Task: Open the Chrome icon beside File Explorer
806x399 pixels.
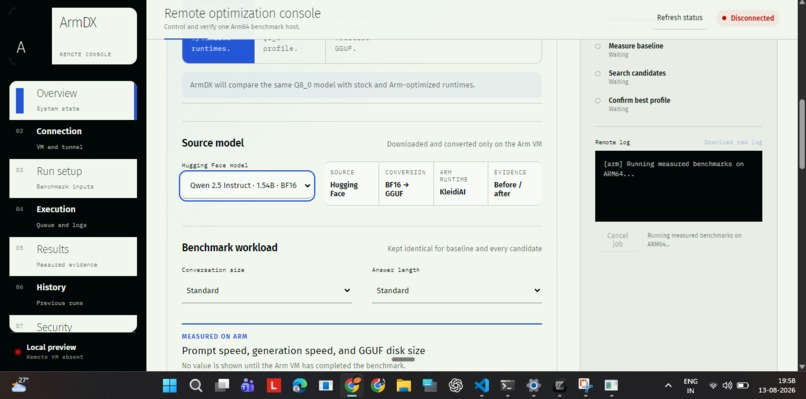Action: point(378,385)
